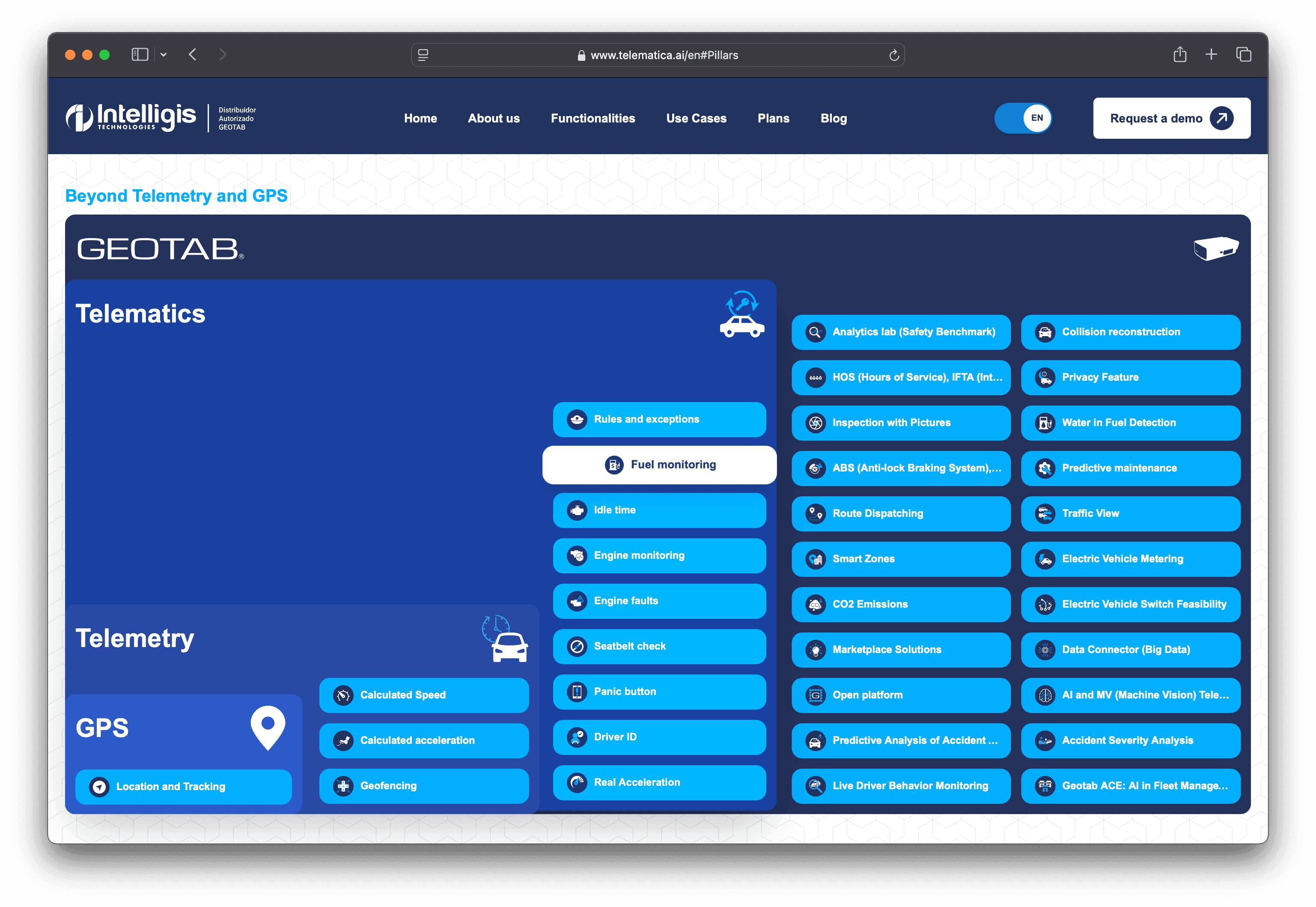
Task: Select the Engine faults feature button
Action: (x=659, y=601)
